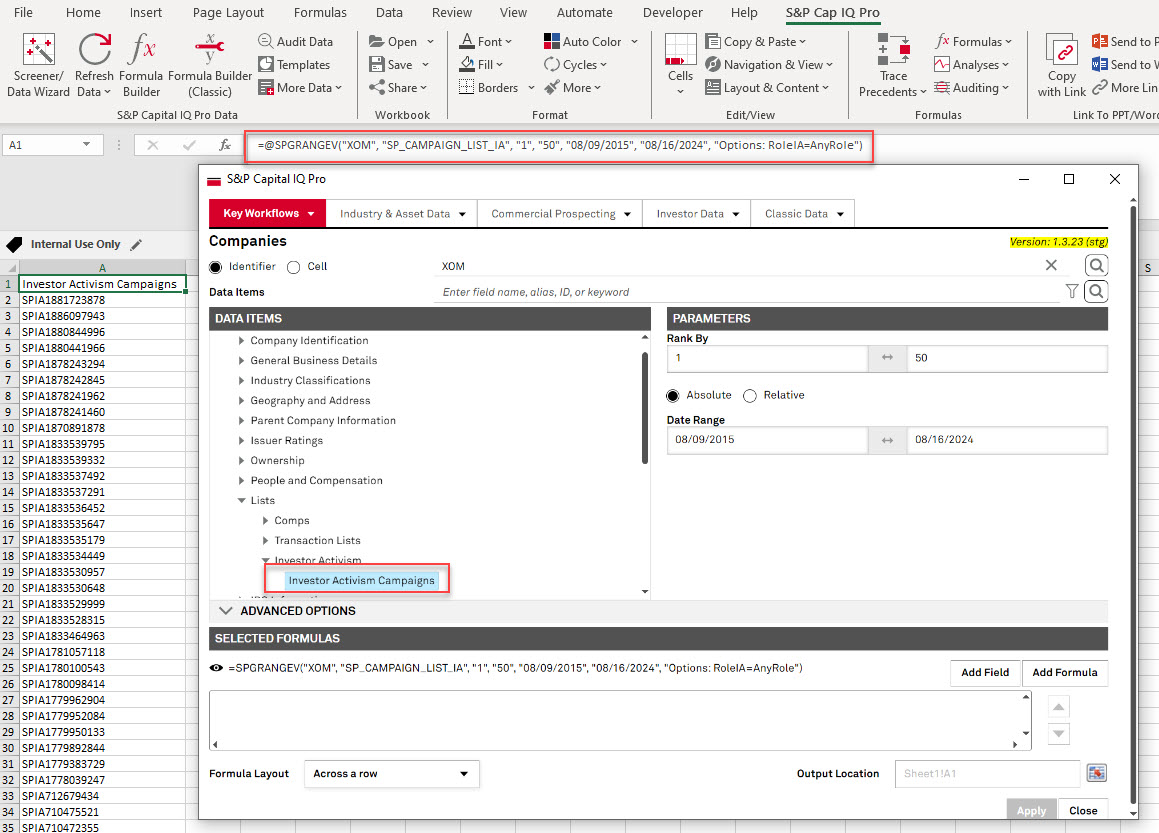The image size is (1159, 833).
Task: Select Investor Activism Campaigns data item
Action: (361, 580)
